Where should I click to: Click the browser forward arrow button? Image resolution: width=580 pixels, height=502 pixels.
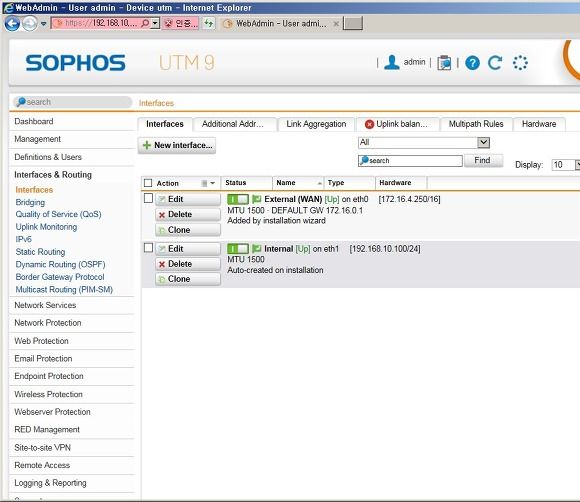point(29,24)
